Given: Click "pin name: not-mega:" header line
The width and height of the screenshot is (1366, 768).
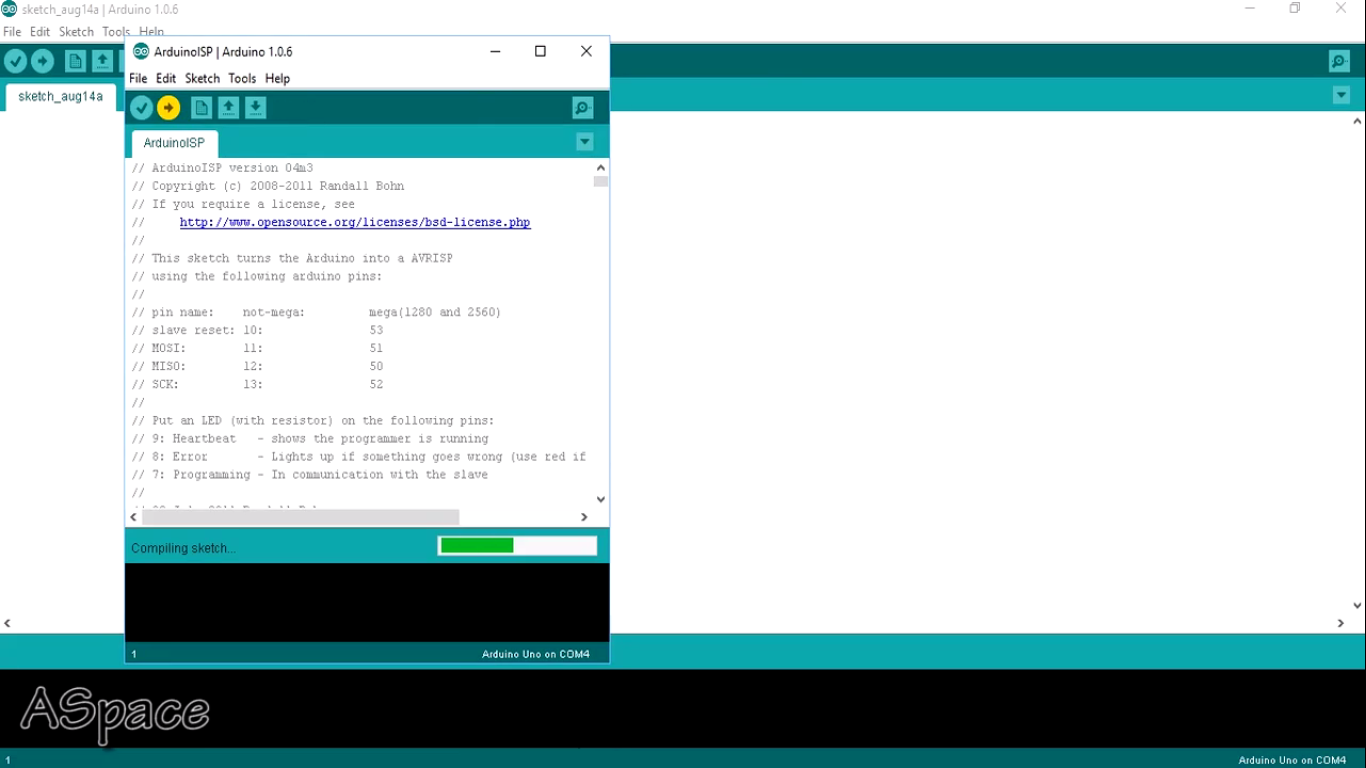Looking at the screenshot, I should coord(316,312).
